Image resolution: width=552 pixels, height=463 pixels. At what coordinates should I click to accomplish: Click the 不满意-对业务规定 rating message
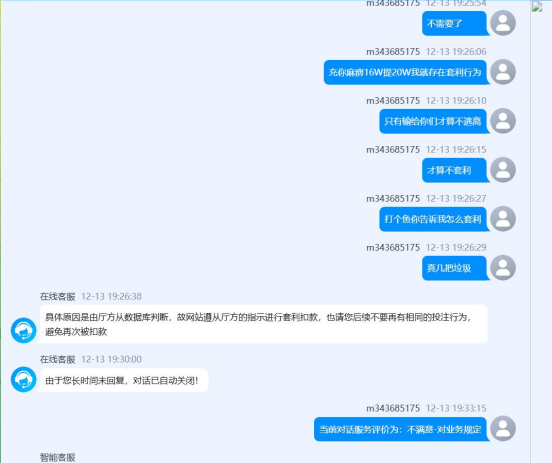pos(400,429)
